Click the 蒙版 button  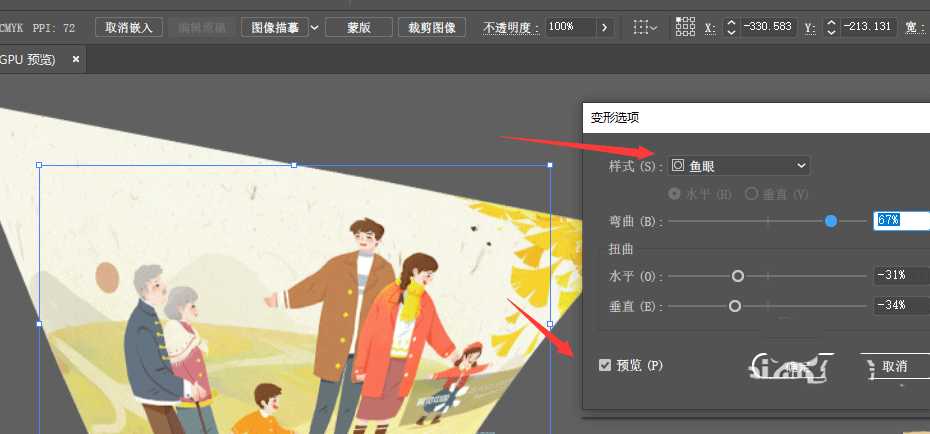pyautogui.click(x=358, y=27)
